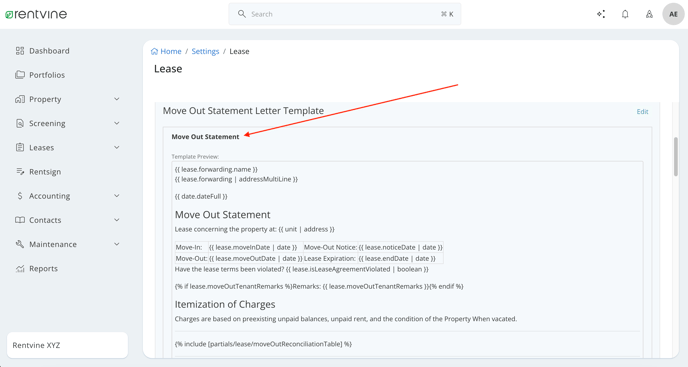Click the Lease breadcrumb text
The width and height of the screenshot is (688, 367).
(x=239, y=51)
